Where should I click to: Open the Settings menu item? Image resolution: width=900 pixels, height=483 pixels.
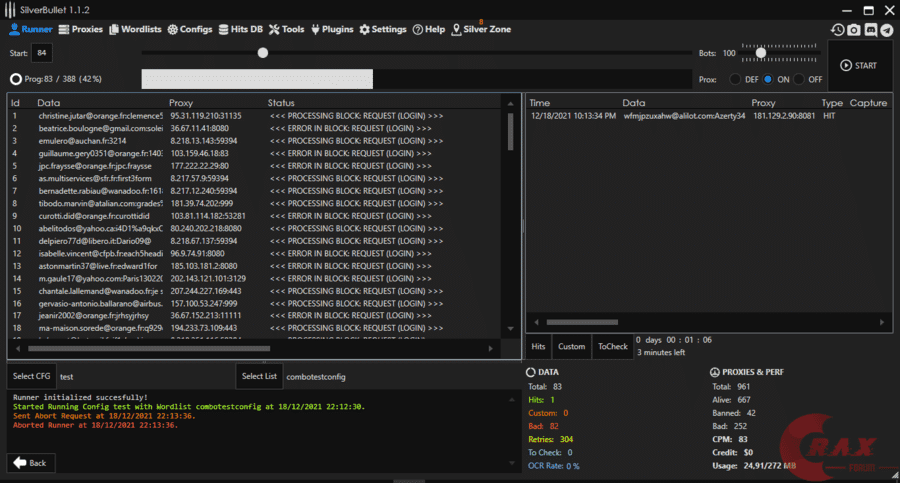pyautogui.click(x=383, y=29)
